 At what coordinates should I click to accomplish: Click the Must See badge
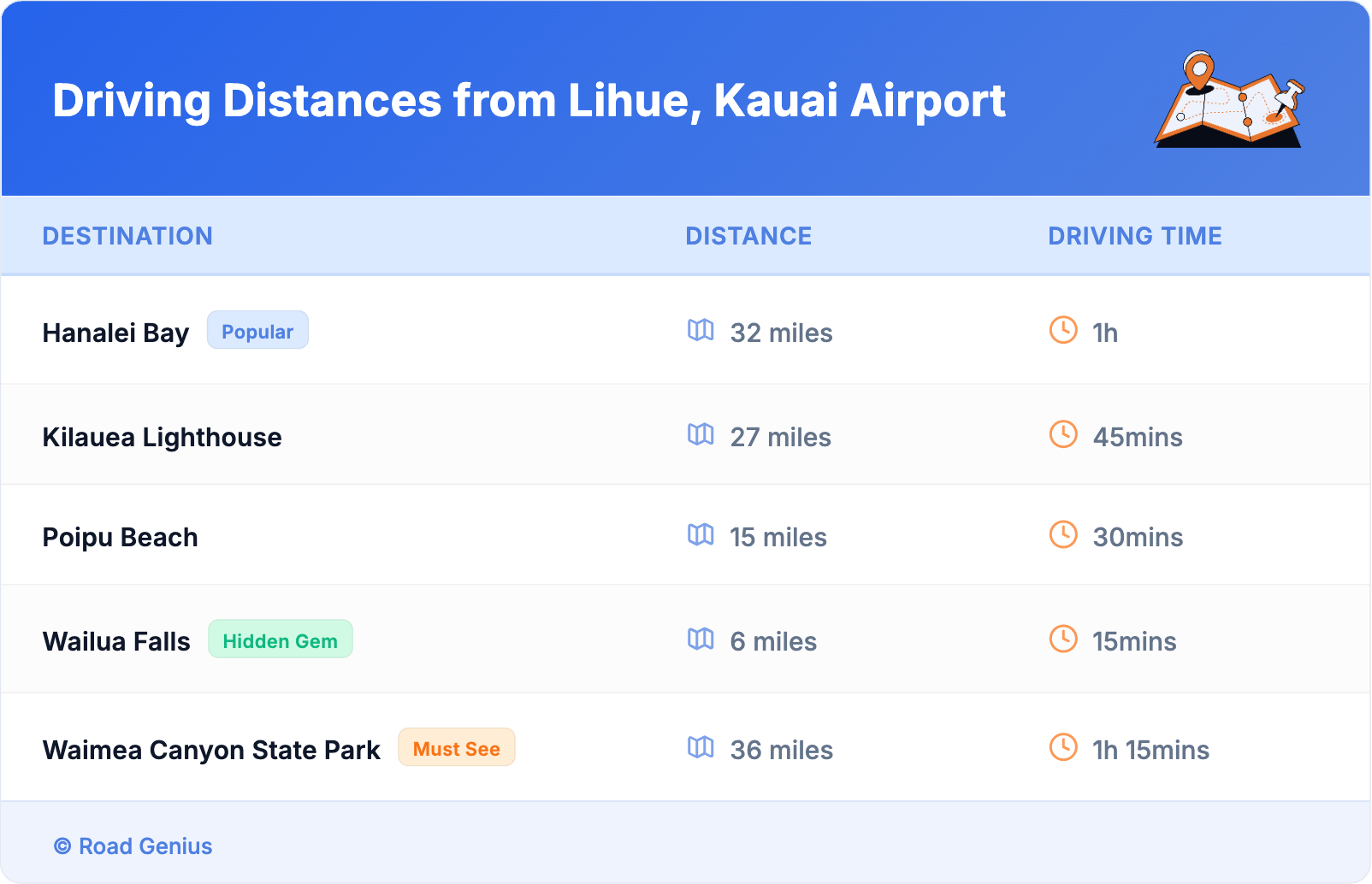(456, 748)
